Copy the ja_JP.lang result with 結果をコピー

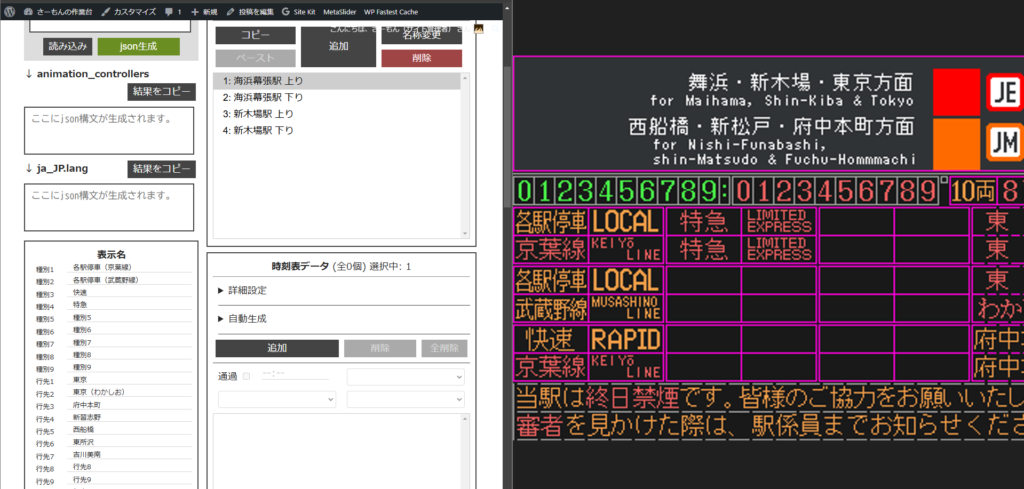tap(161, 169)
